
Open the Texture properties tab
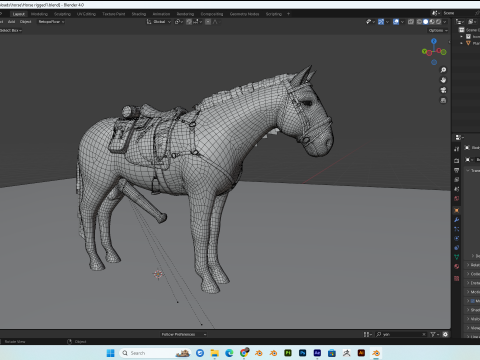tap(457, 278)
